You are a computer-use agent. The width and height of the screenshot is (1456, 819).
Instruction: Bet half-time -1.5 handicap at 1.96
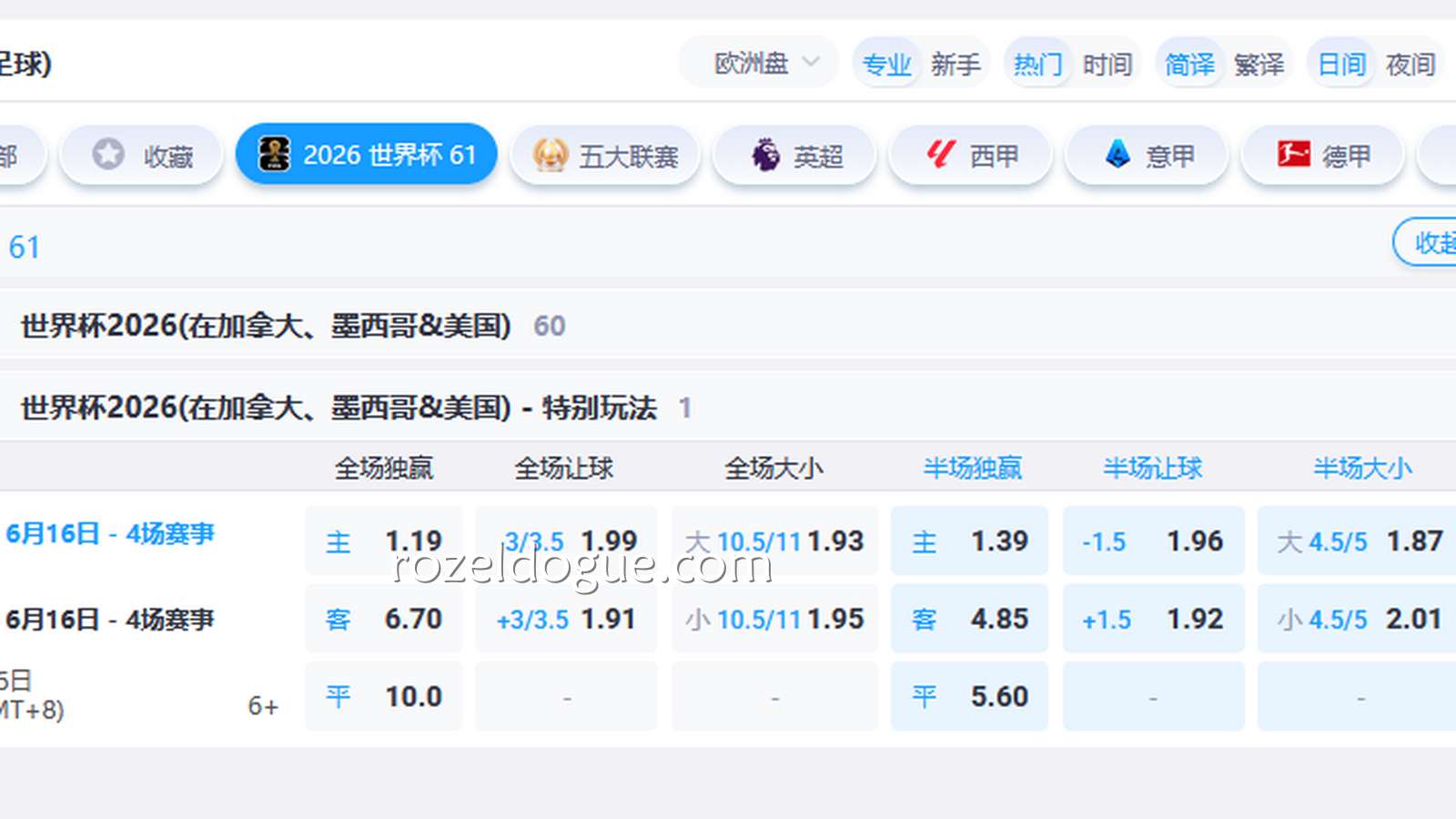point(1153,541)
